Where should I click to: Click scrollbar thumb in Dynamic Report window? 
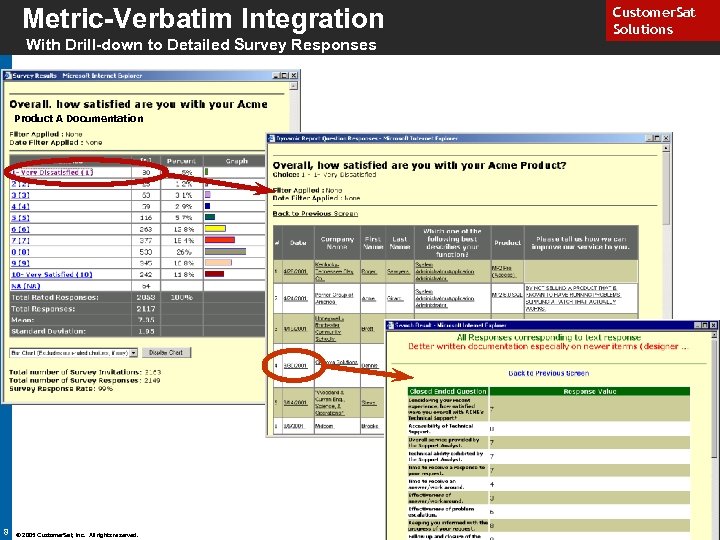click(x=666, y=188)
